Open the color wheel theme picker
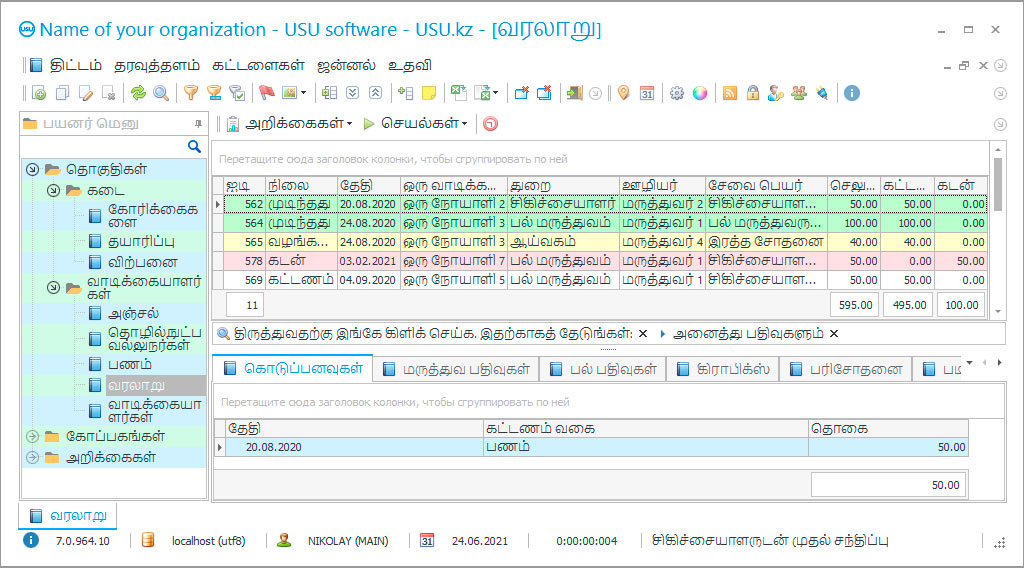 tap(700, 93)
